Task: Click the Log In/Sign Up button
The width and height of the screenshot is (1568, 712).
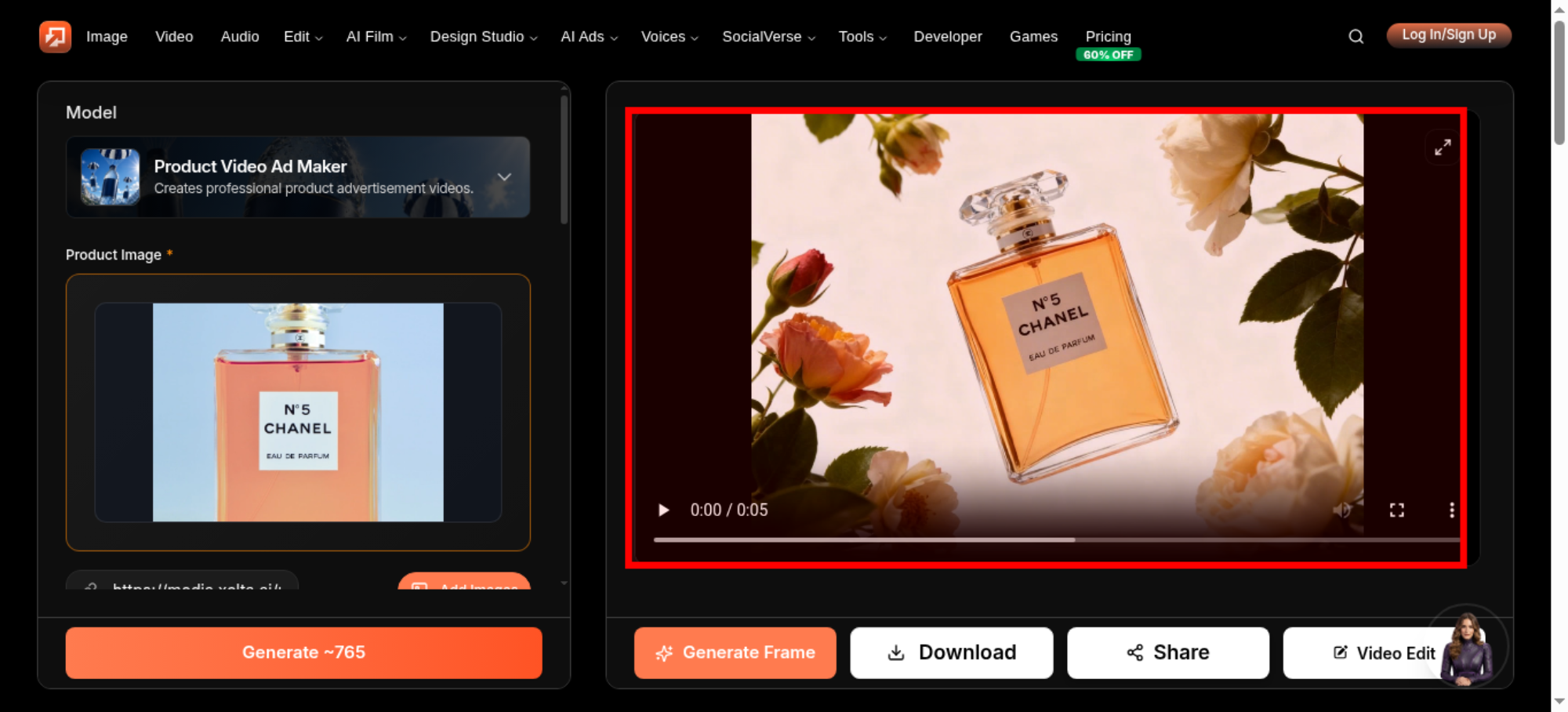Action: [1449, 35]
